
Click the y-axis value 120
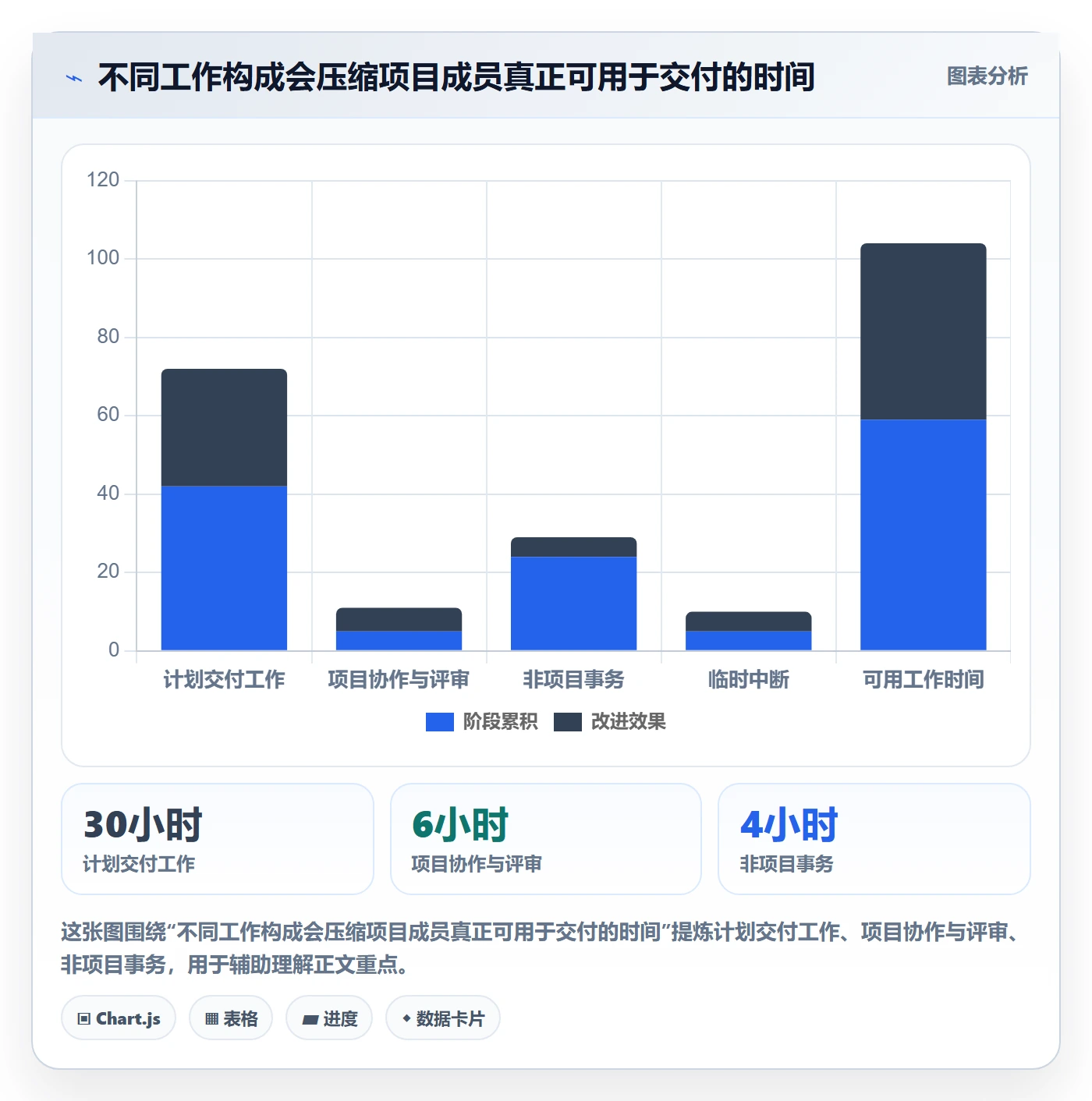(x=103, y=180)
